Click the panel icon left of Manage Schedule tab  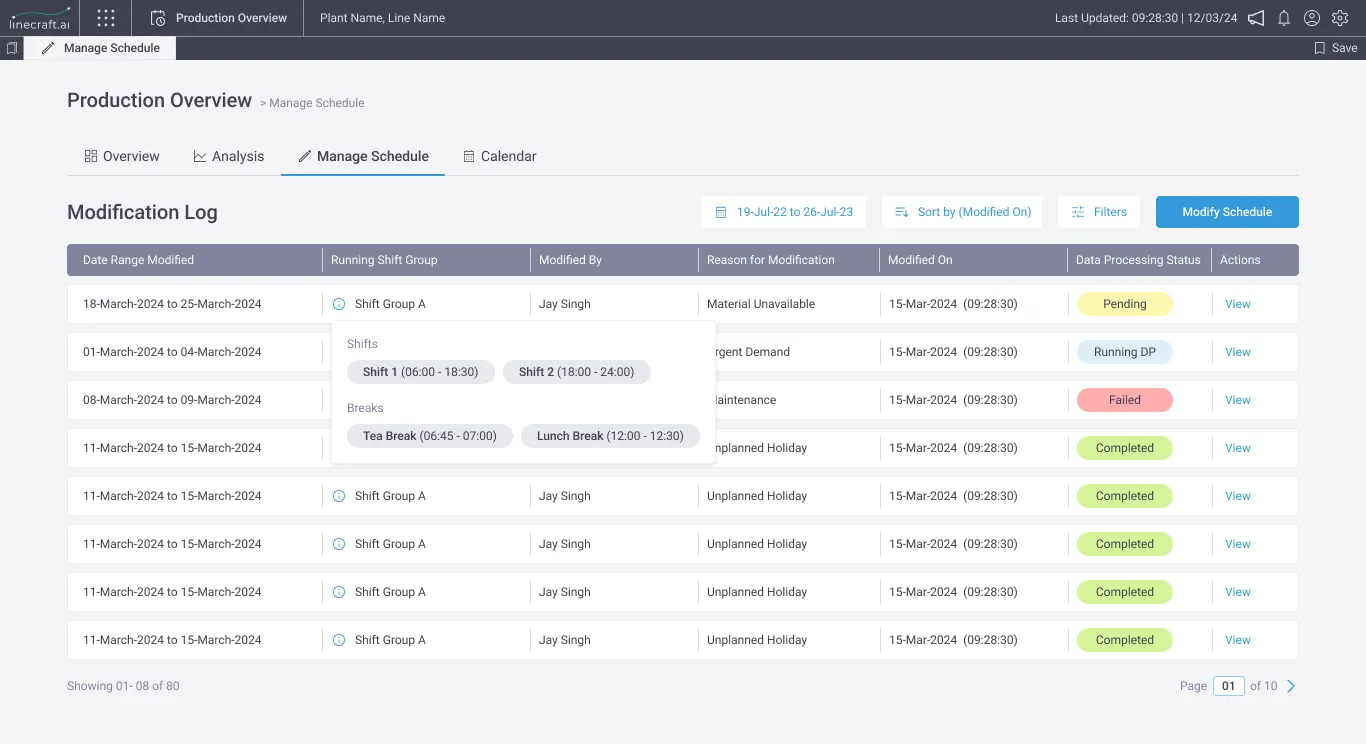[12, 48]
